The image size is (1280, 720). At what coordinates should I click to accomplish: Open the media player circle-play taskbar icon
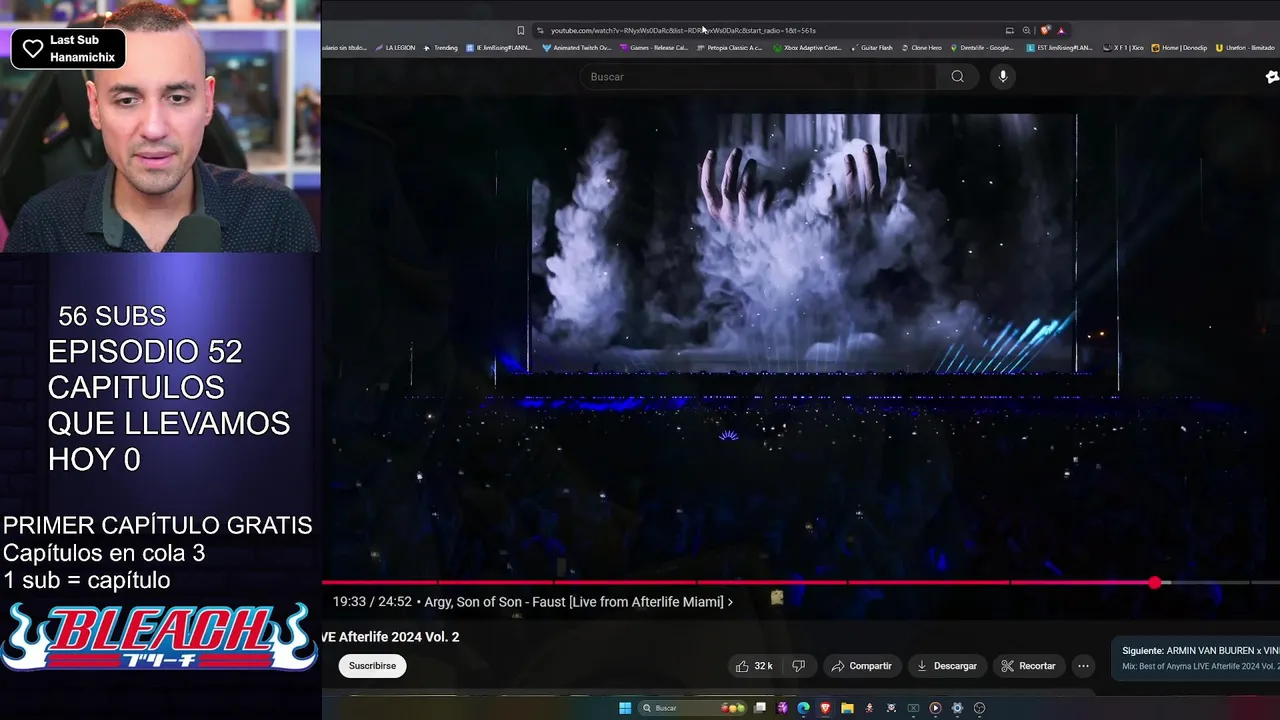point(935,708)
